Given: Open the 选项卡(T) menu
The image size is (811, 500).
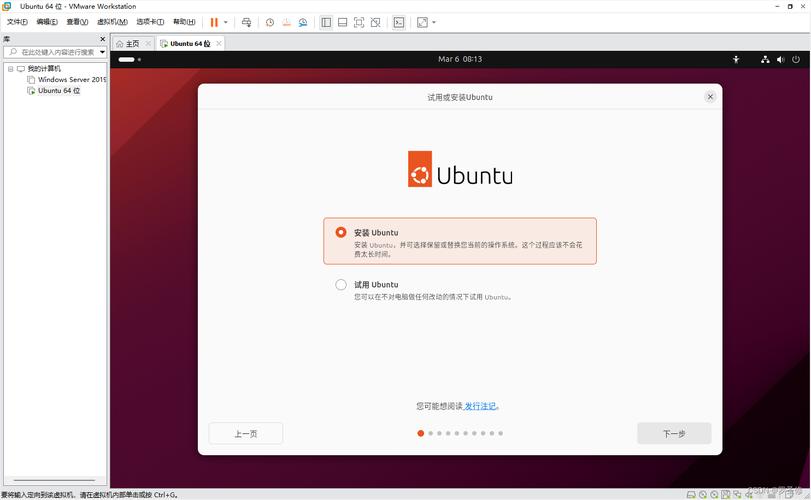Looking at the screenshot, I should pyautogui.click(x=150, y=22).
